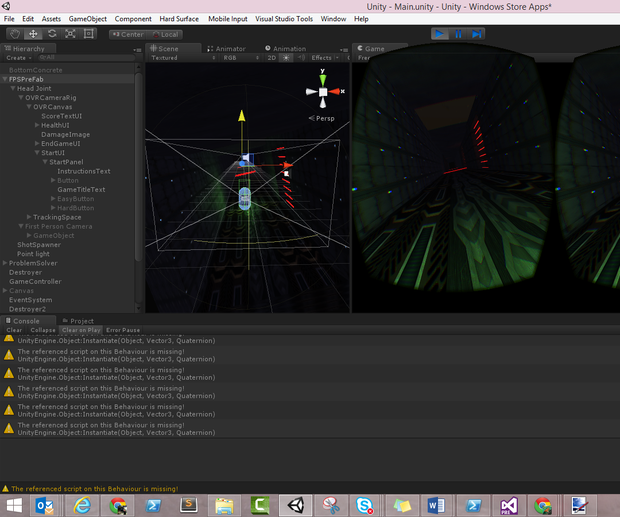
Task: Toggle pivot mode Center button
Action: click(x=128, y=34)
